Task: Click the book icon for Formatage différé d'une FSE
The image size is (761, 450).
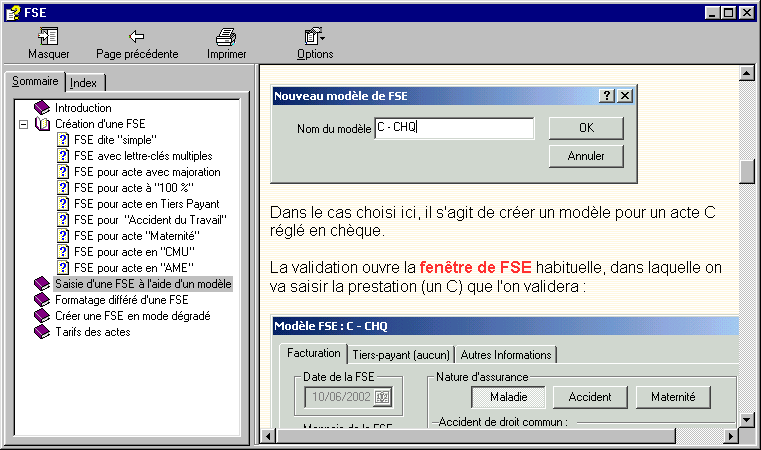Action: point(42,300)
